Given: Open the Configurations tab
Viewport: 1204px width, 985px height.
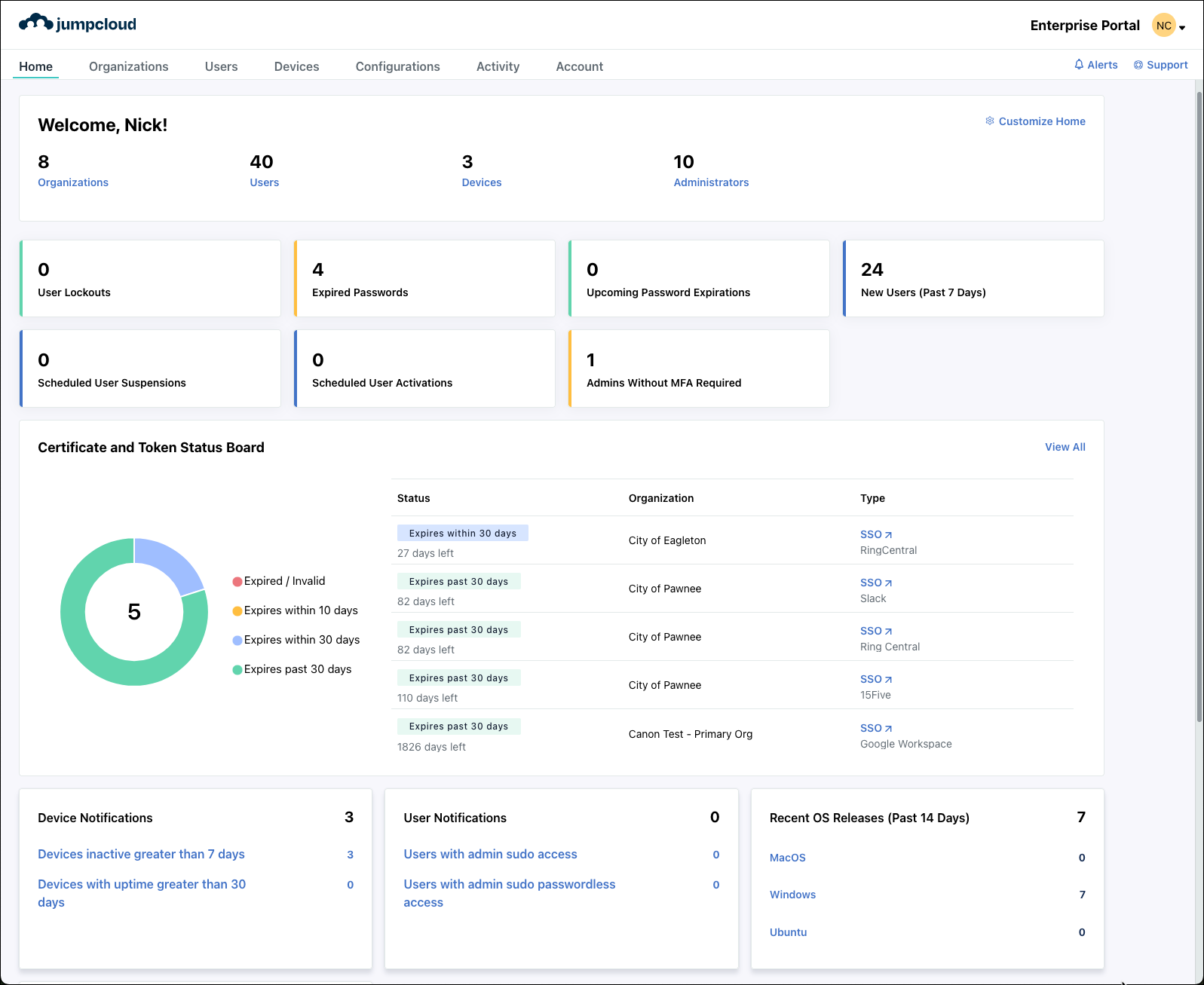Looking at the screenshot, I should pos(397,66).
